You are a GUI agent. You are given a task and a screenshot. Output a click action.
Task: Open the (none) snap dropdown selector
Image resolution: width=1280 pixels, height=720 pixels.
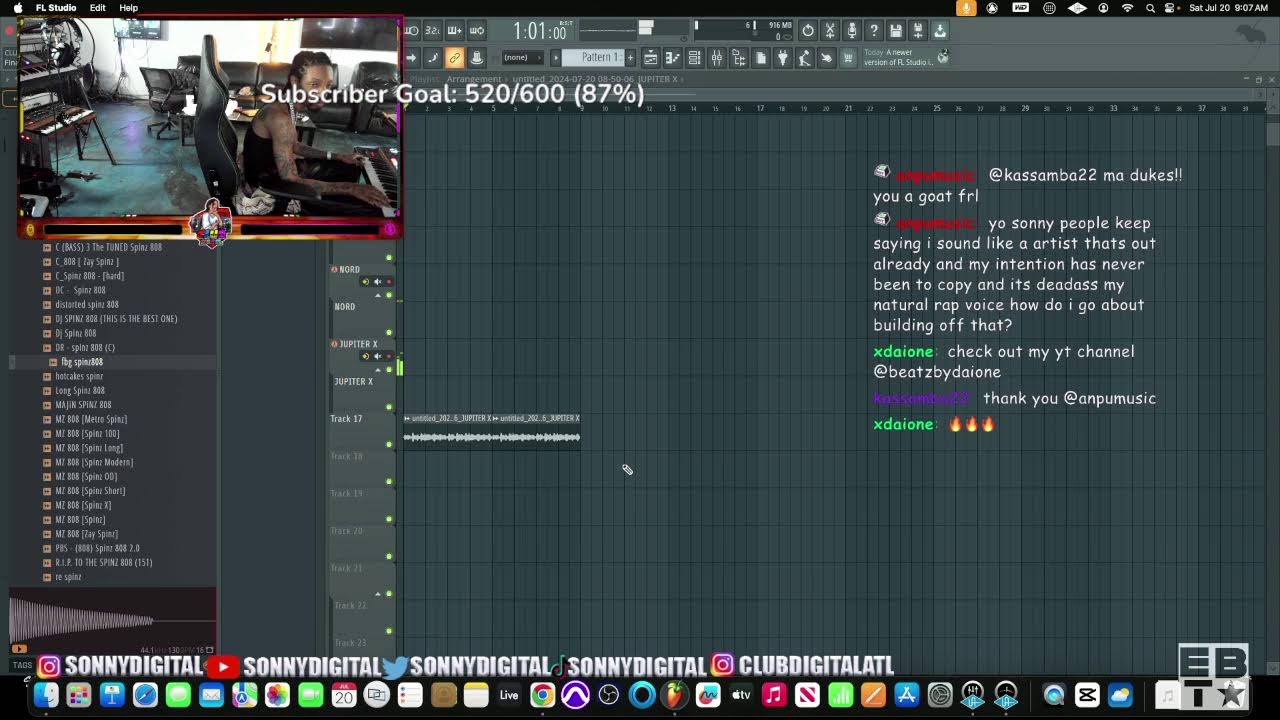522,57
